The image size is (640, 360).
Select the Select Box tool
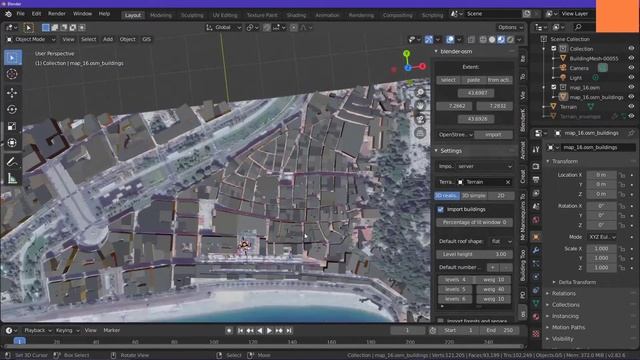pyautogui.click(x=12, y=58)
